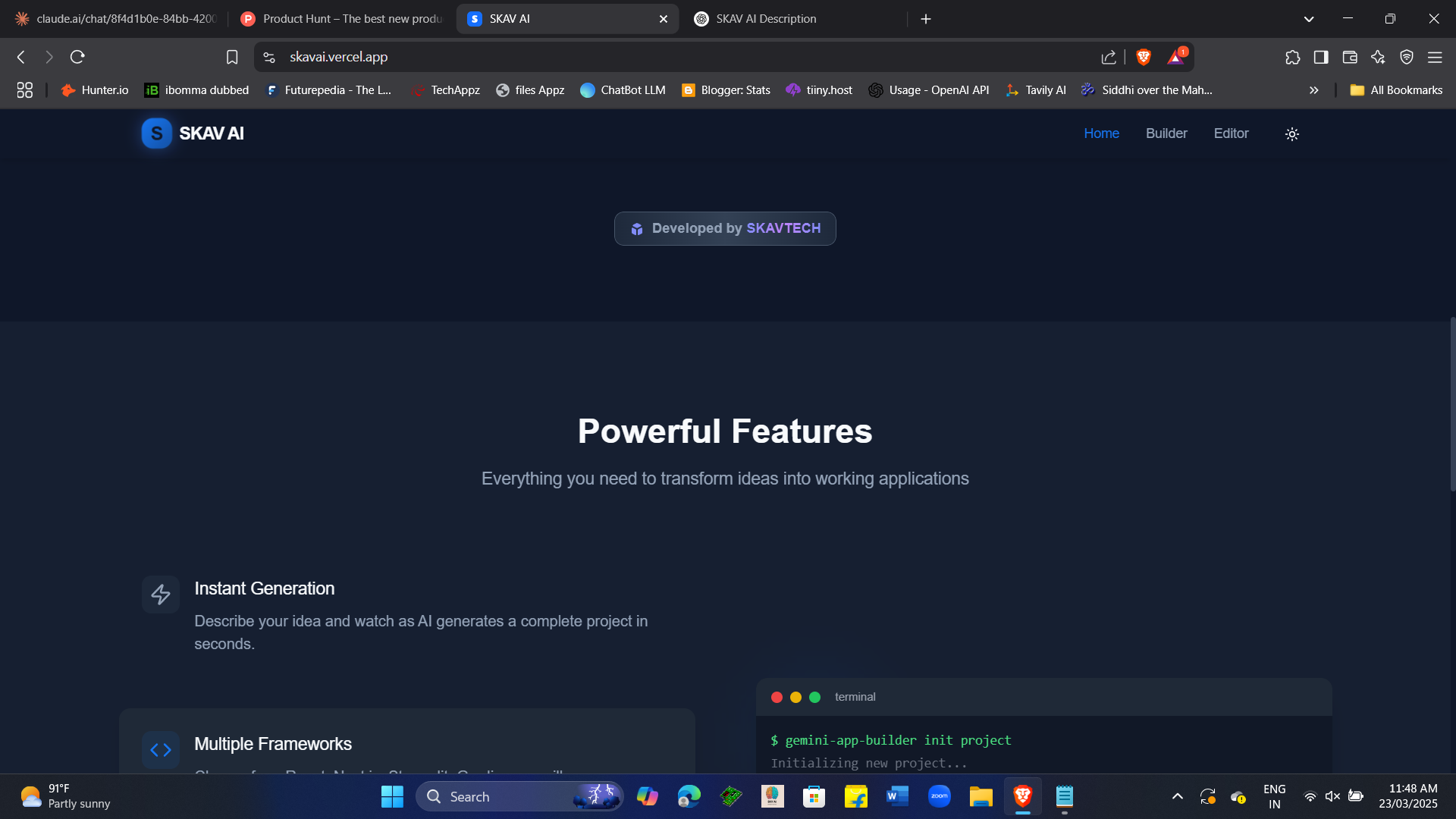Open the Hunter.io bookmark

(95, 90)
